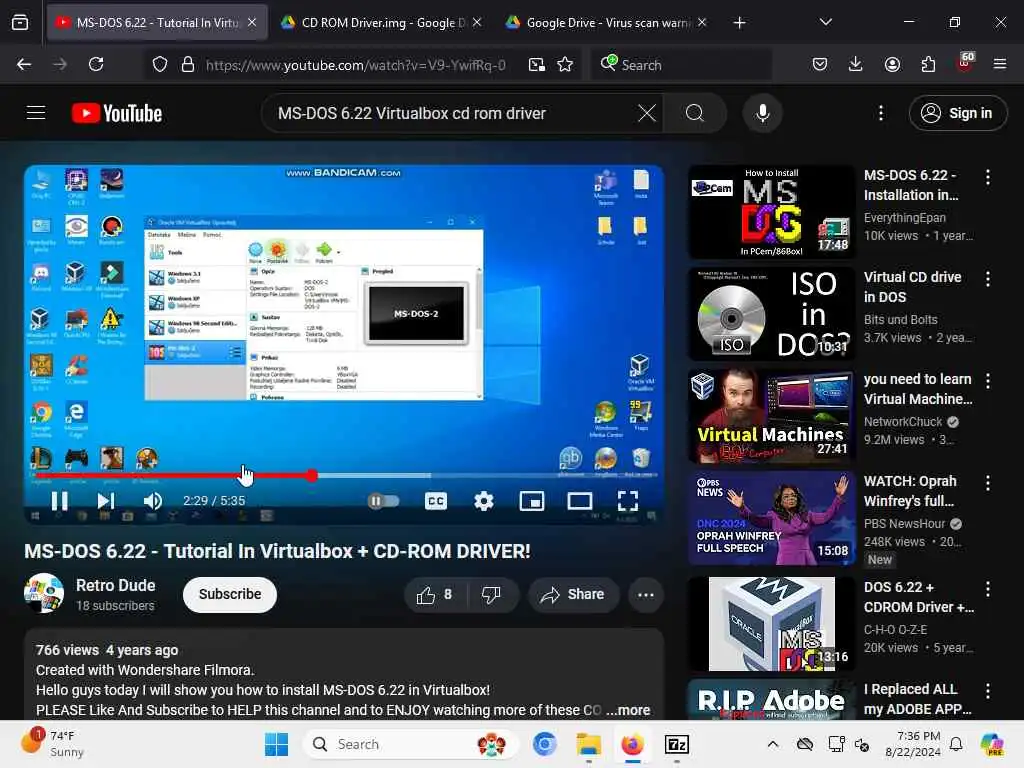Show hidden system tray icons
The height and width of the screenshot is (768, 1024).
(x=773, y=744)
